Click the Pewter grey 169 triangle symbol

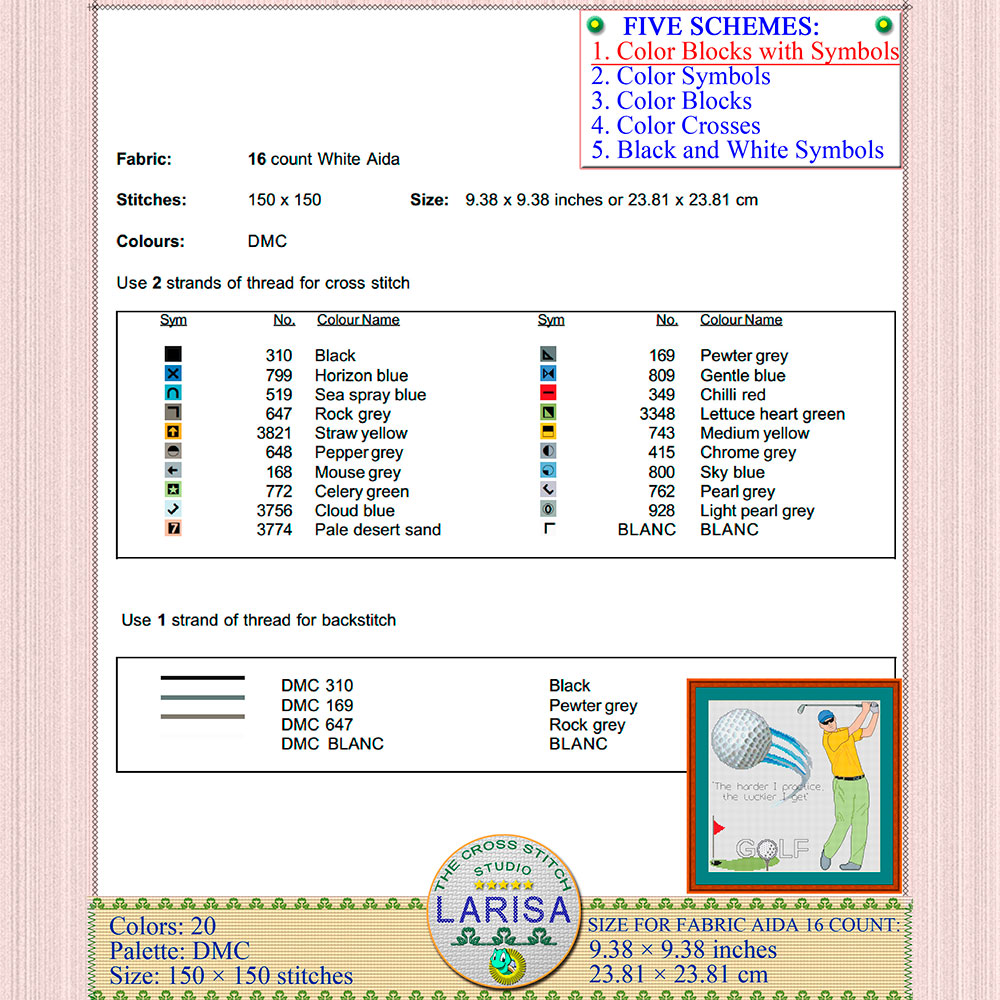click(548, 354)
